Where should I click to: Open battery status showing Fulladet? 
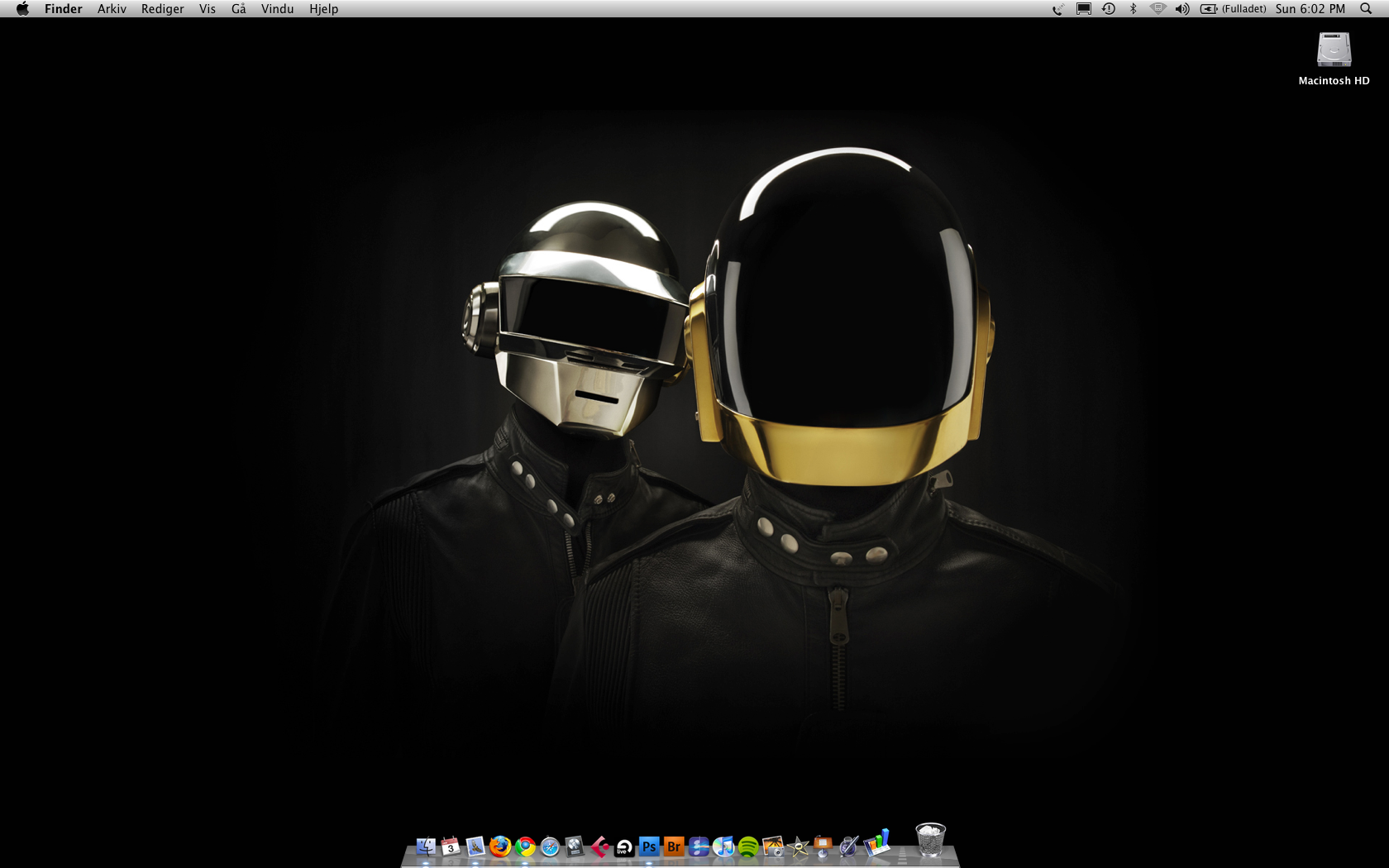tap(1233, 9)
